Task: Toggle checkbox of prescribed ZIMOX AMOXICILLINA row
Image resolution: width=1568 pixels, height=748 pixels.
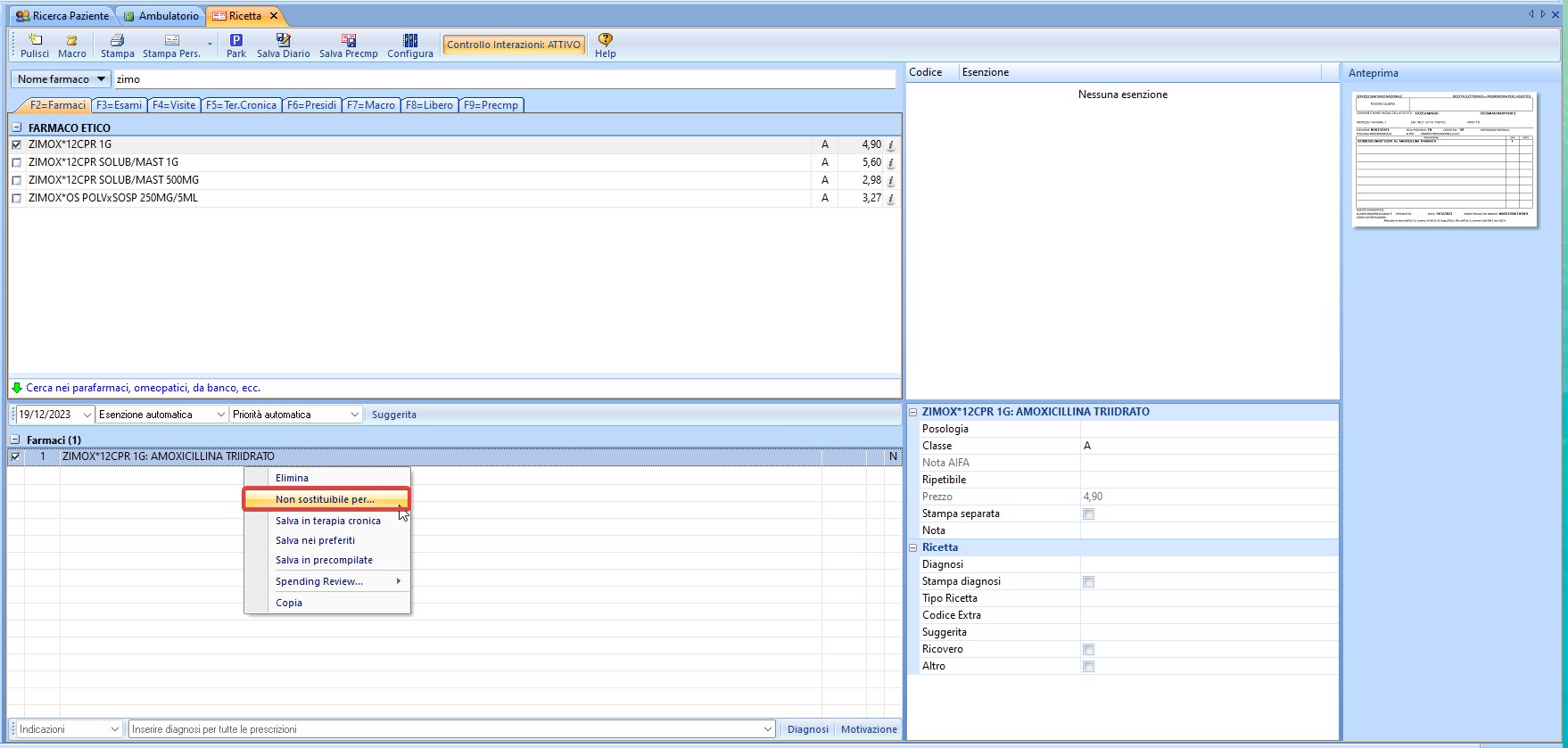Action: pos(15,456)
